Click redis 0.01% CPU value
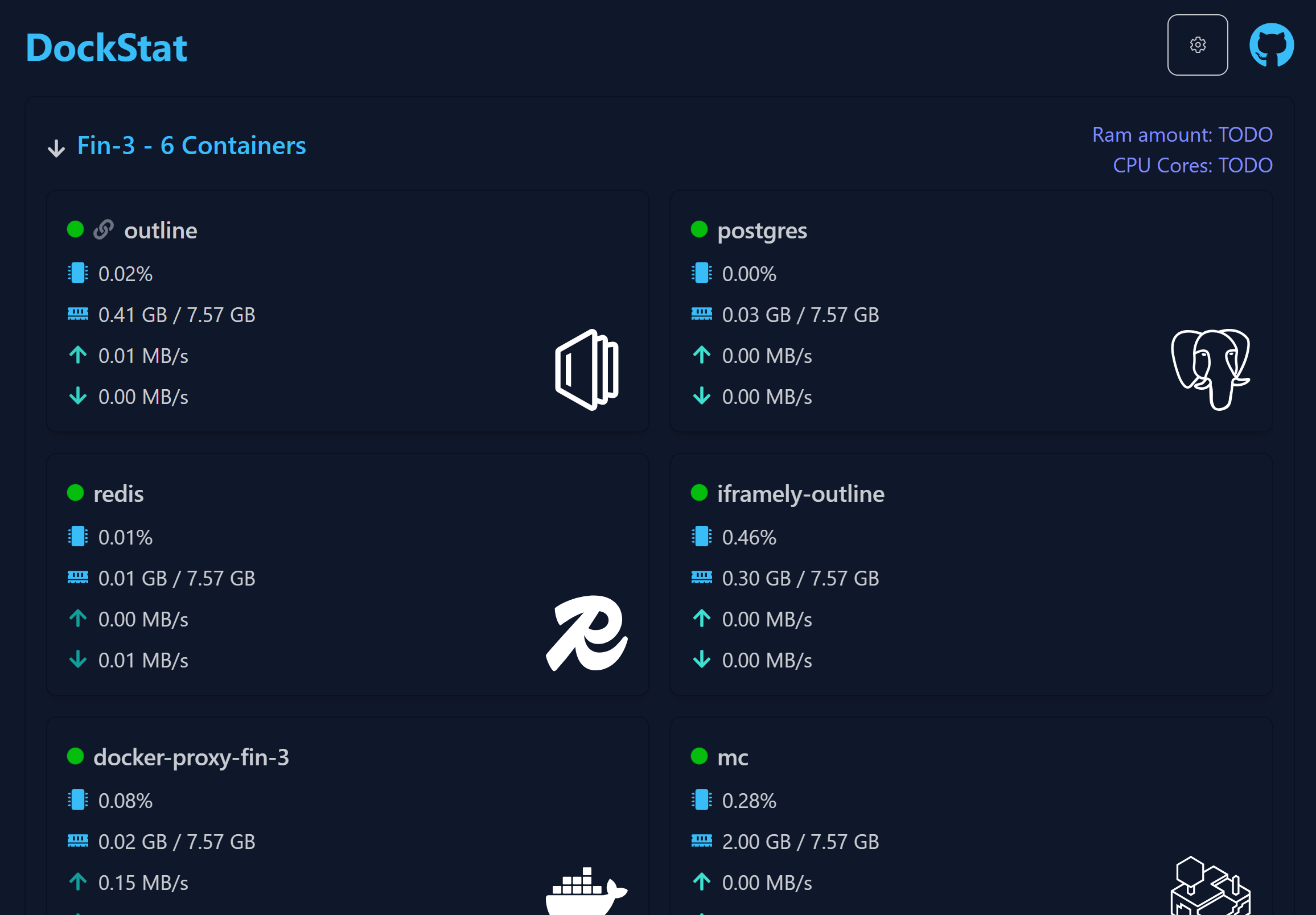 click(x=126, y=537)
